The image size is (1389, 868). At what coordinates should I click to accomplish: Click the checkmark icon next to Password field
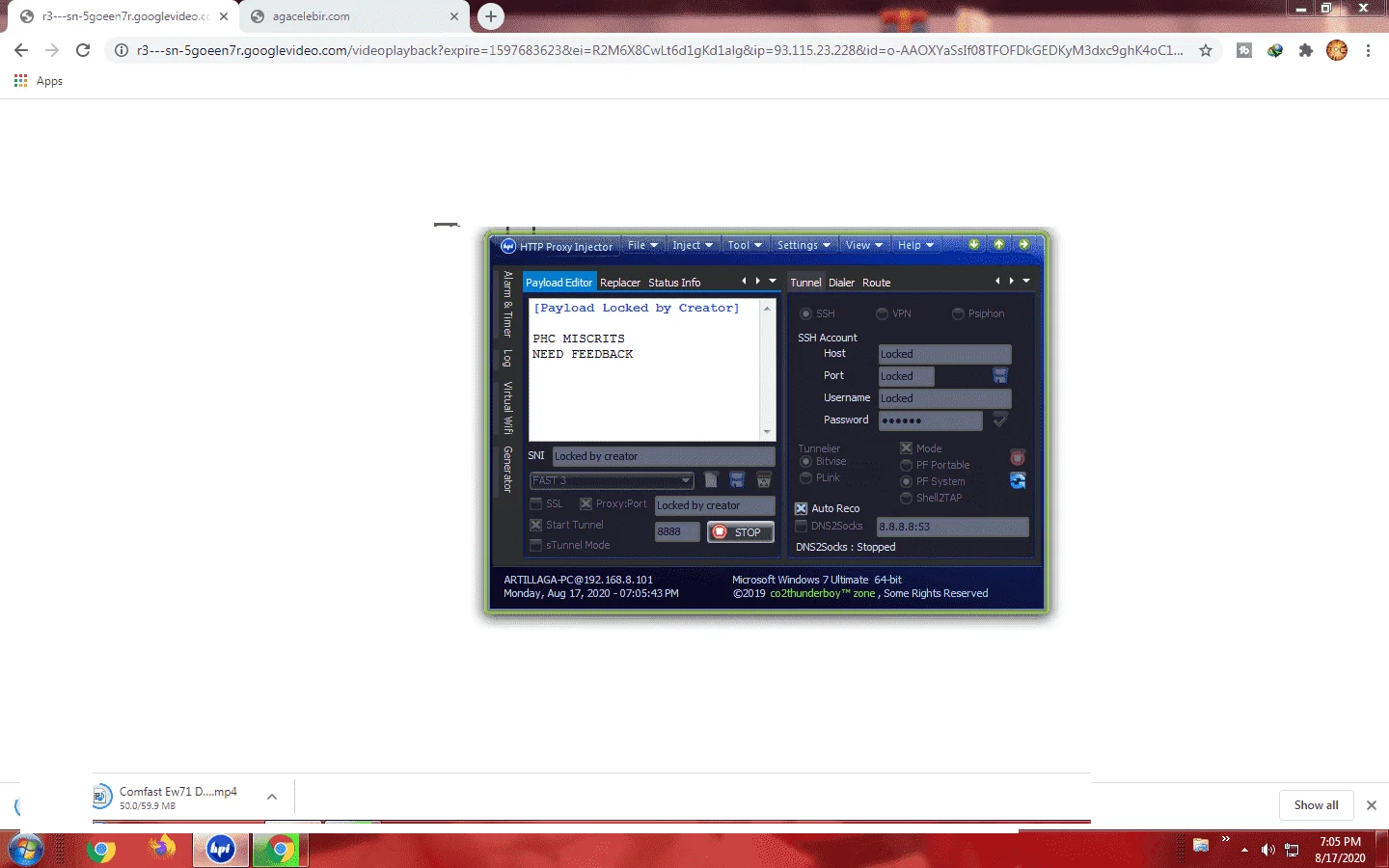[1000, 420]
